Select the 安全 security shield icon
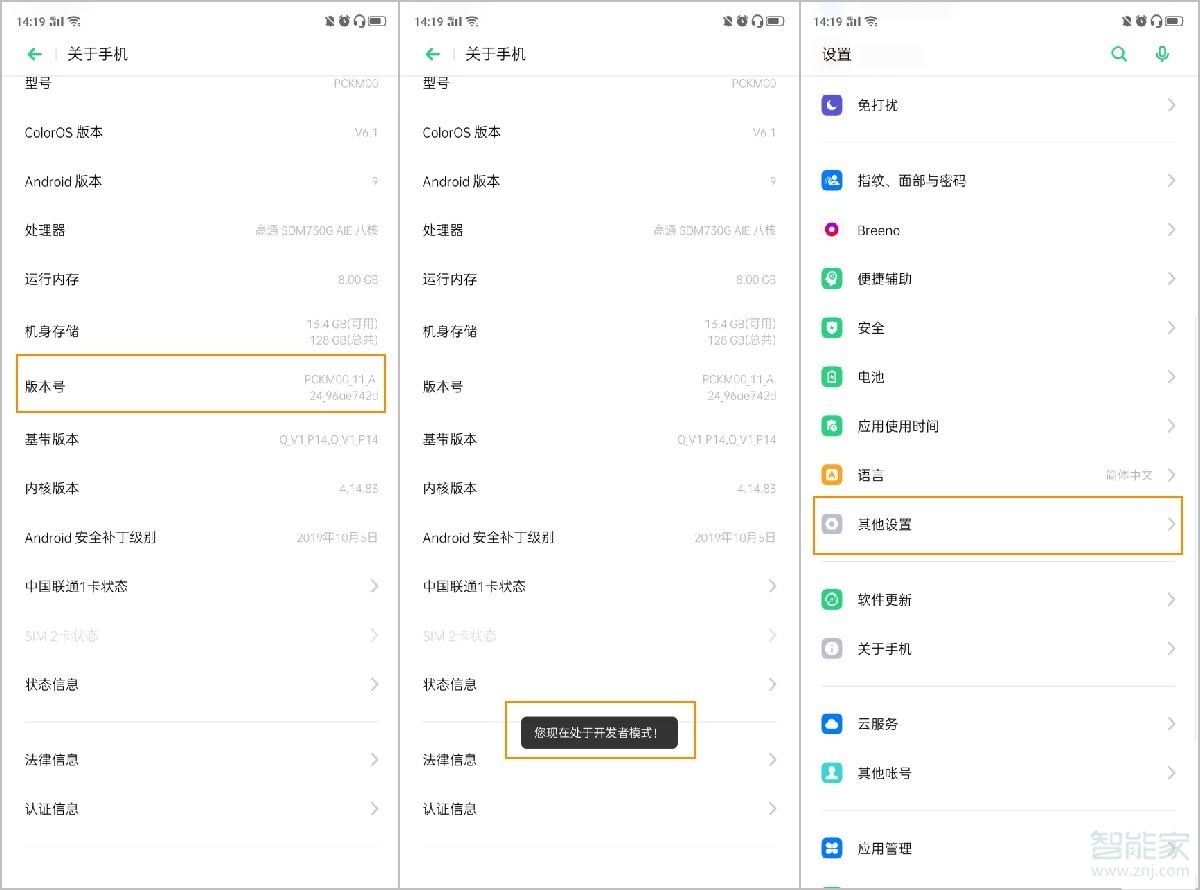The image size is (1200, 890). click(832, 327)
